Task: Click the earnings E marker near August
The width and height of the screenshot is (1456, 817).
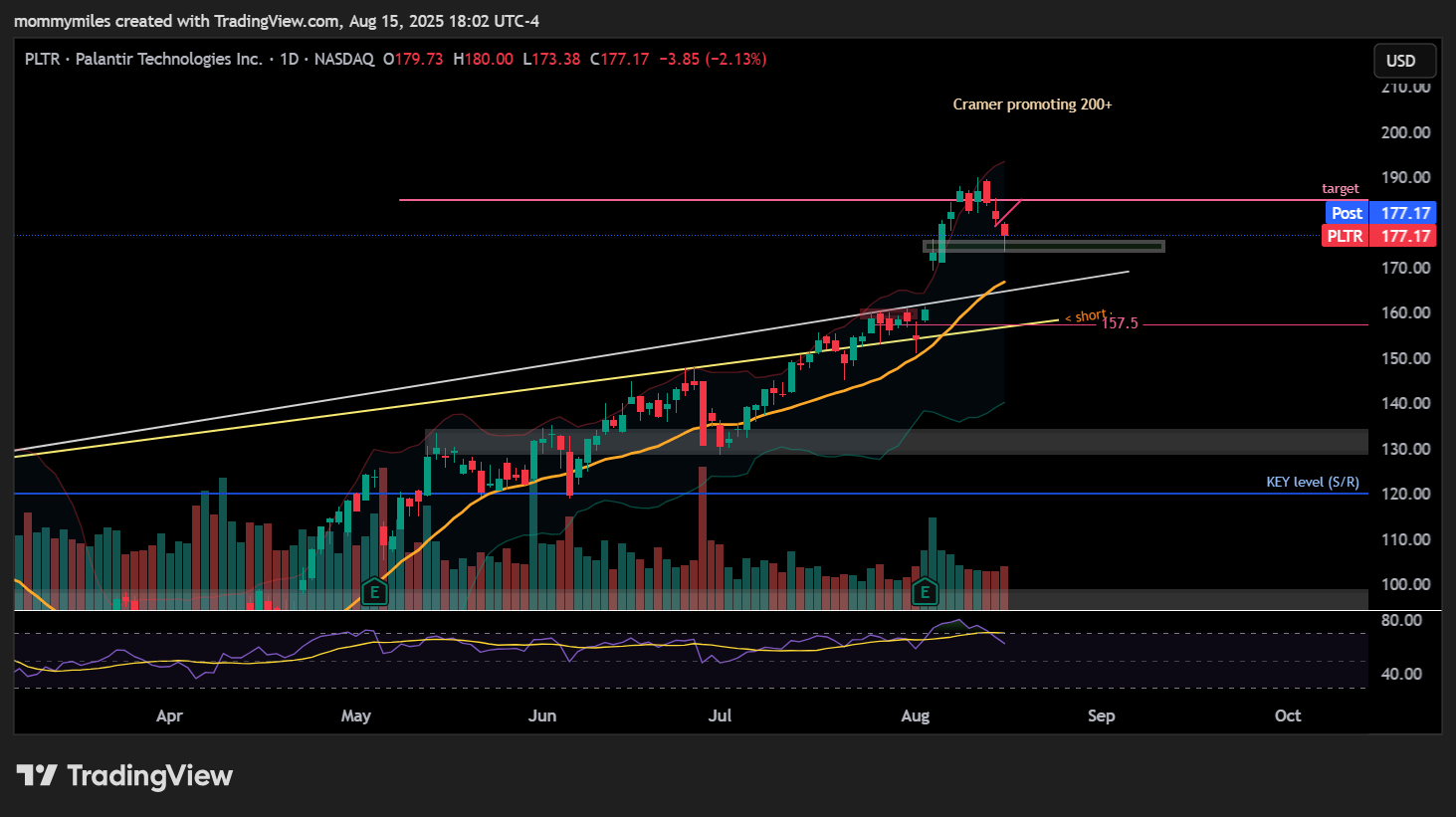Action: [925, 593]
